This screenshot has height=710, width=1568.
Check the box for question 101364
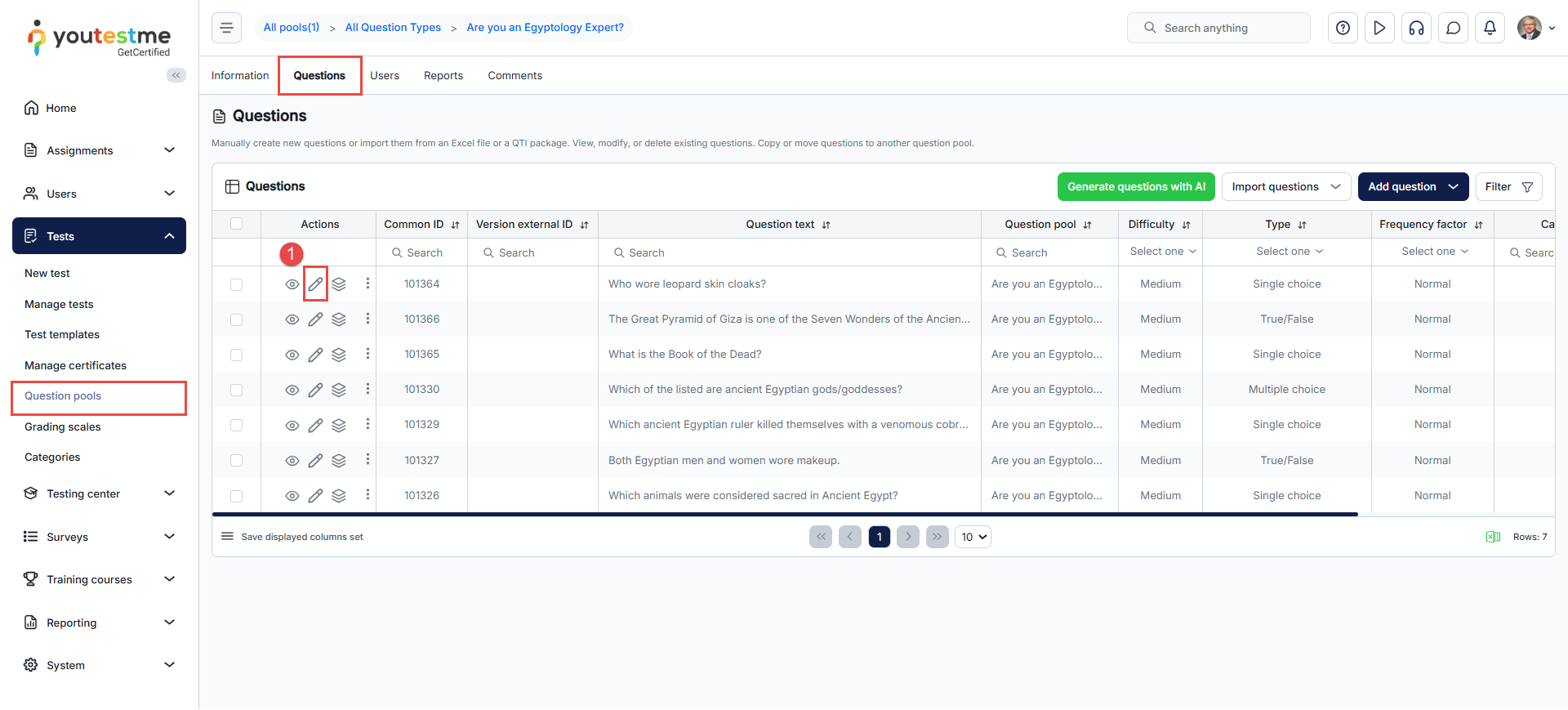click(x=237, y=284)
